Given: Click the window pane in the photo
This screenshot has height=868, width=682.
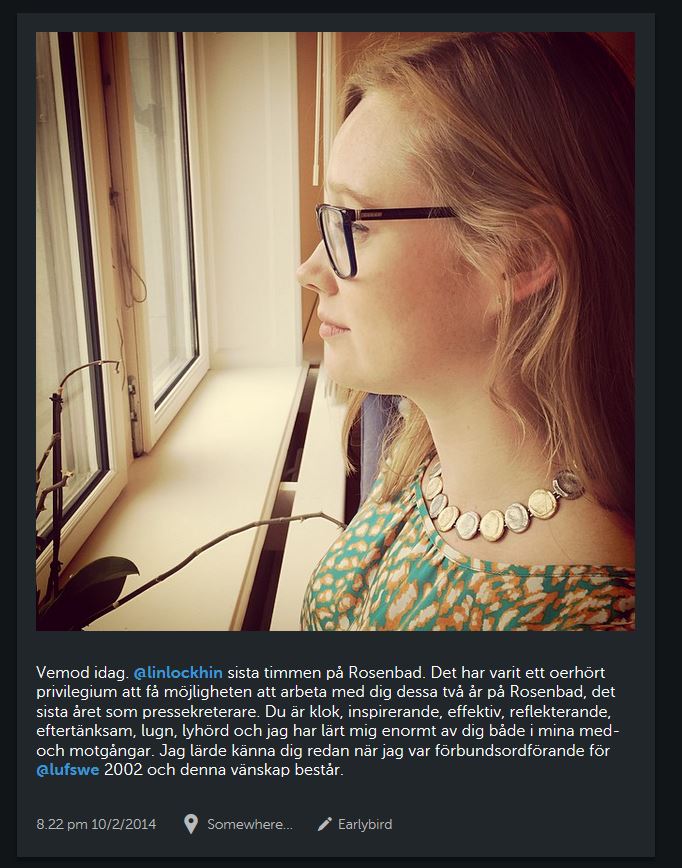Looking at the screenshot, I should tap(162, 216).
